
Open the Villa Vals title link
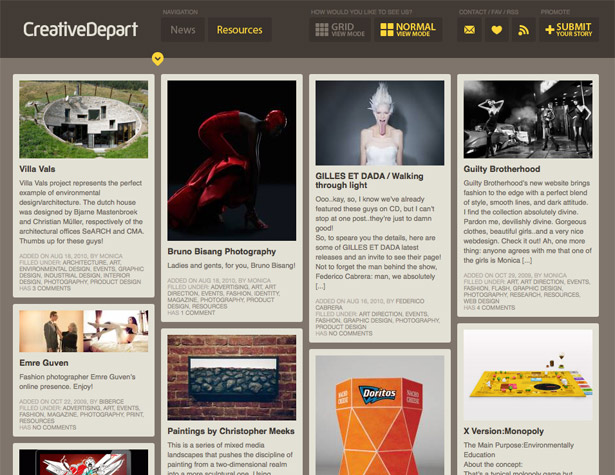[37, 169]
